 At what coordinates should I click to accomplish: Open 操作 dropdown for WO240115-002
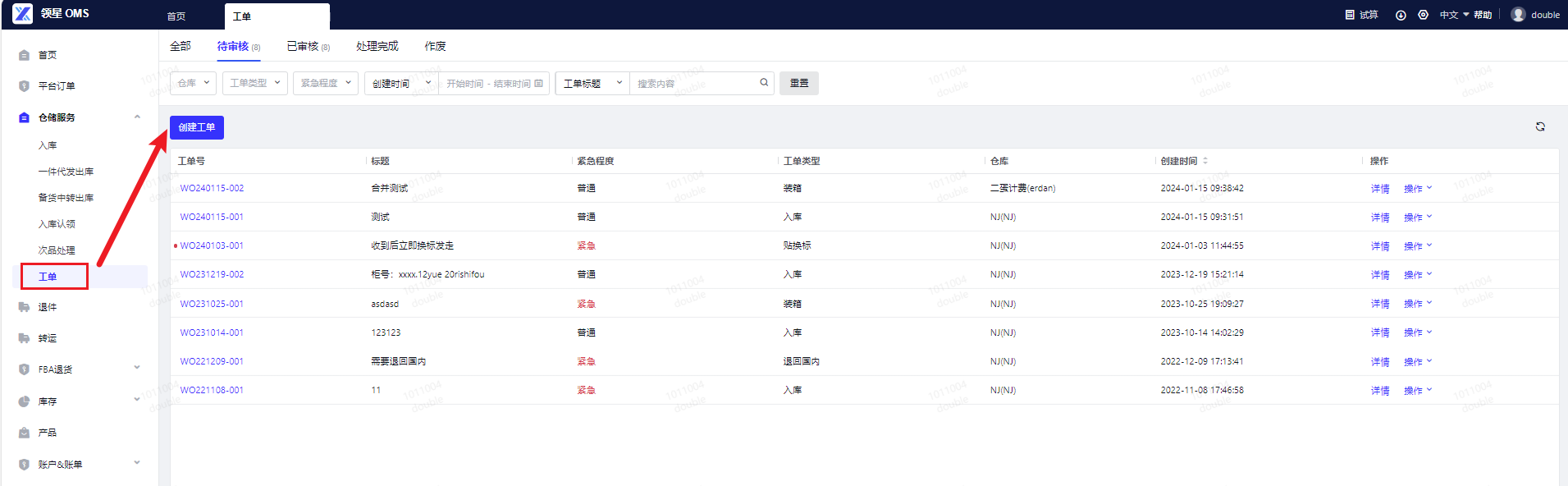tap(1418, 188)
